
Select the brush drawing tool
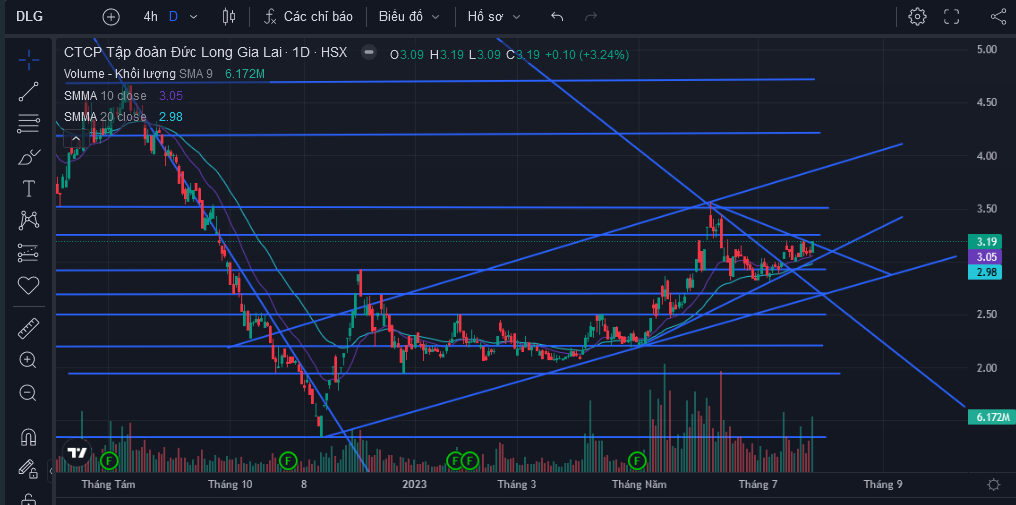pyautogui.click(x=29, y=156)
